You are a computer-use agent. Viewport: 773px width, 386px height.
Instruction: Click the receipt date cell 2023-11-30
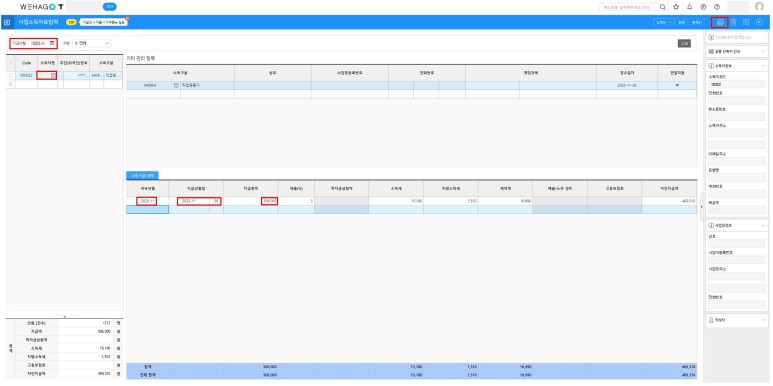coord(627,85)
